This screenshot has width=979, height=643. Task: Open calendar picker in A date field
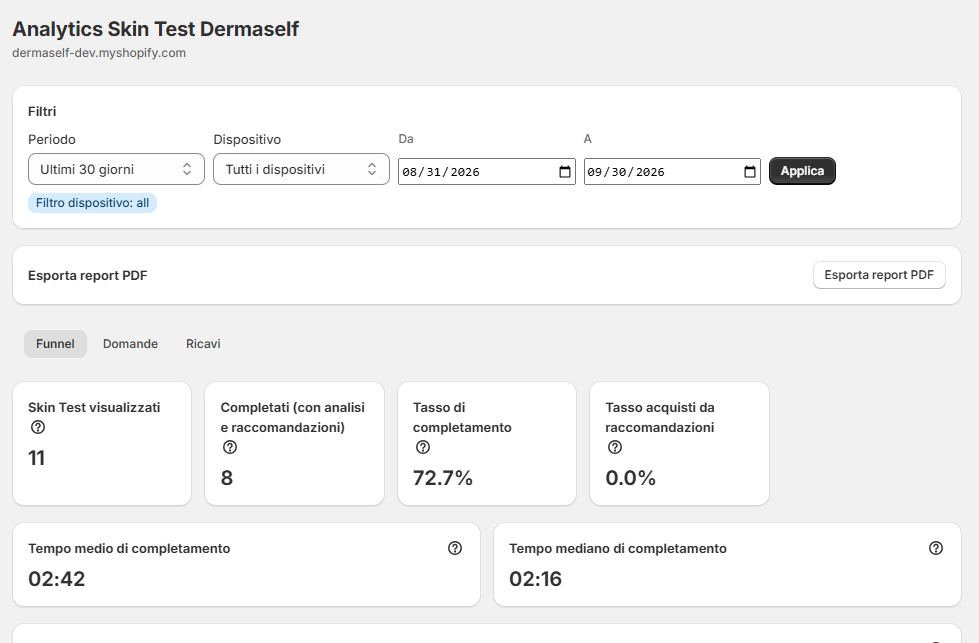click(x=750, y=172)
